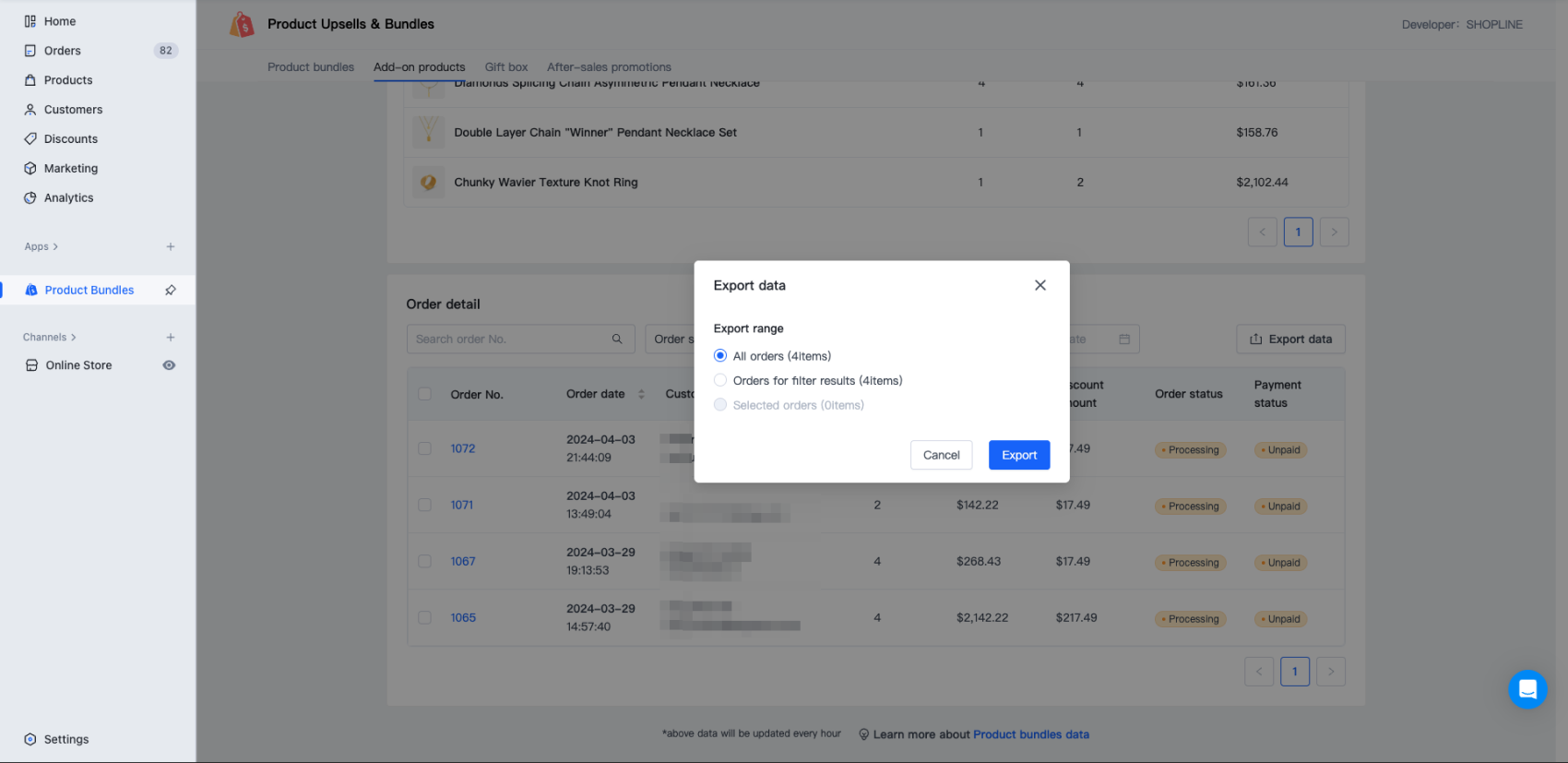Expand the Channels section chevron
The image size is (1568, 763).
coord(74,337)
